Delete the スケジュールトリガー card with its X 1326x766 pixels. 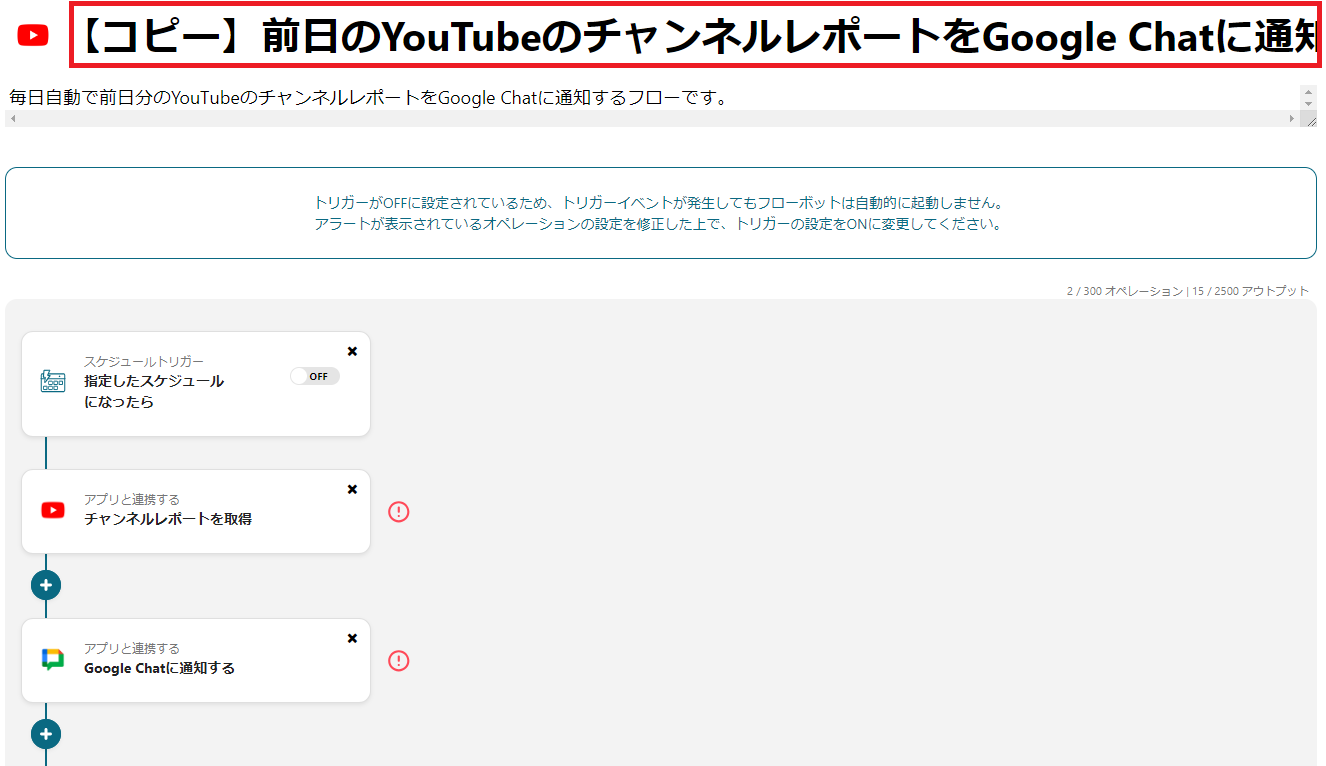pyautogui.click(x=352, y=351)
